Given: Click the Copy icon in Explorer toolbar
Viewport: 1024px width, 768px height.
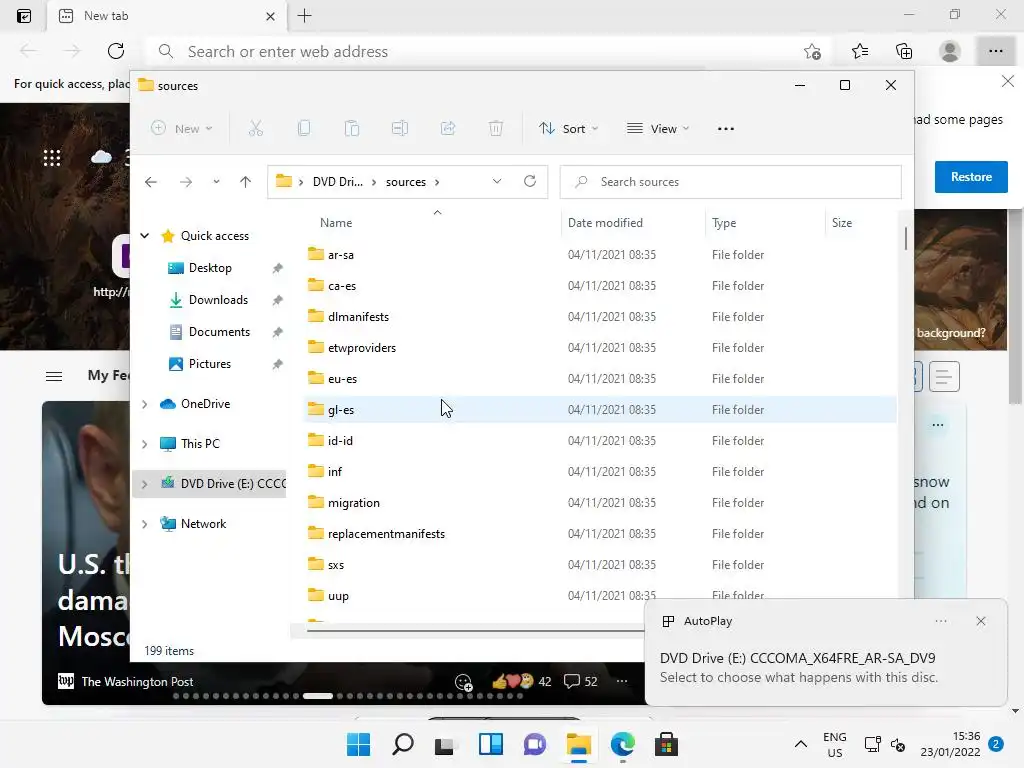Looking at the screenshot, I should [x=304, y=129].
